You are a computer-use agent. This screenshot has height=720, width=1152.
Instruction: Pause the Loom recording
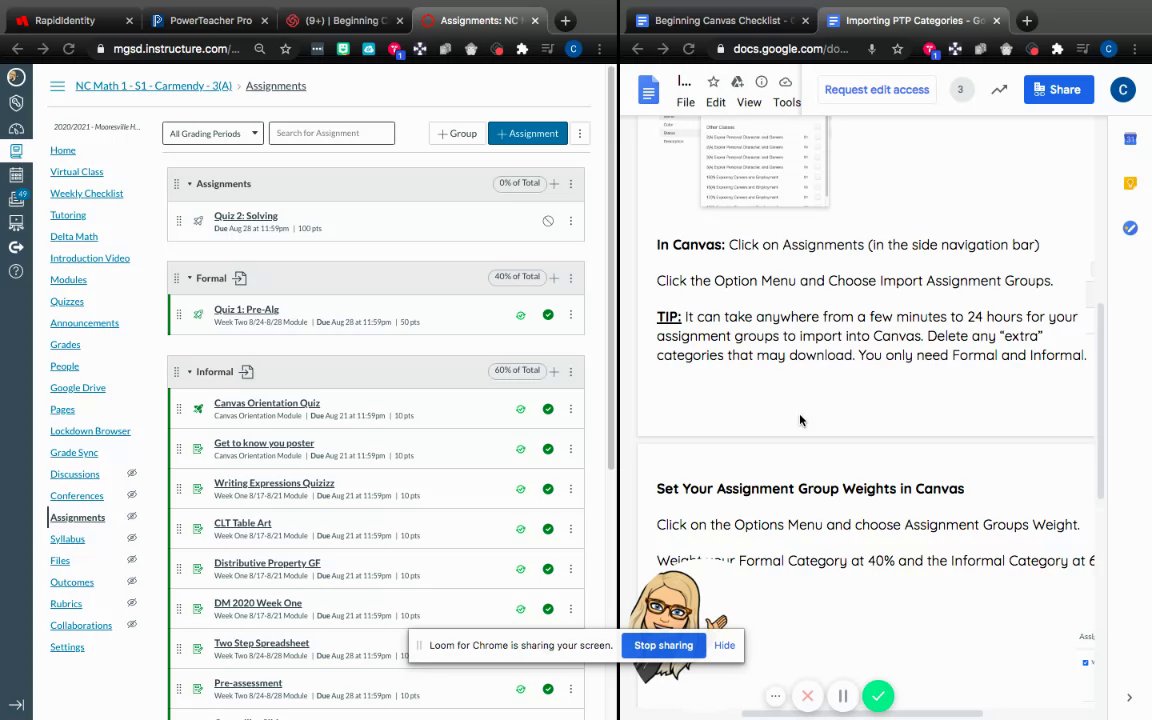click(843, 696)
